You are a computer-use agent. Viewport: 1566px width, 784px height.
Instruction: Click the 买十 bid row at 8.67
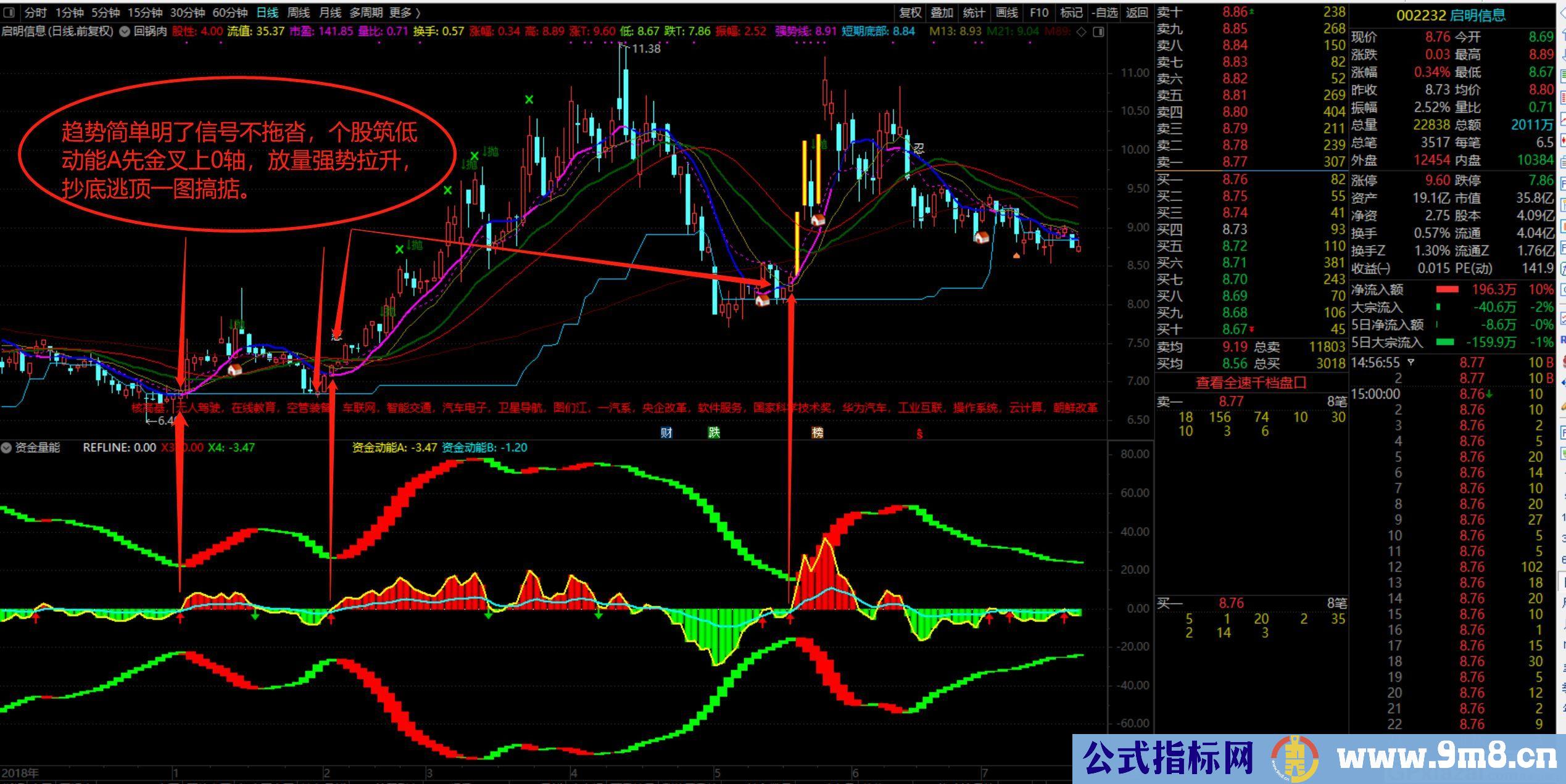[1251, 329]
